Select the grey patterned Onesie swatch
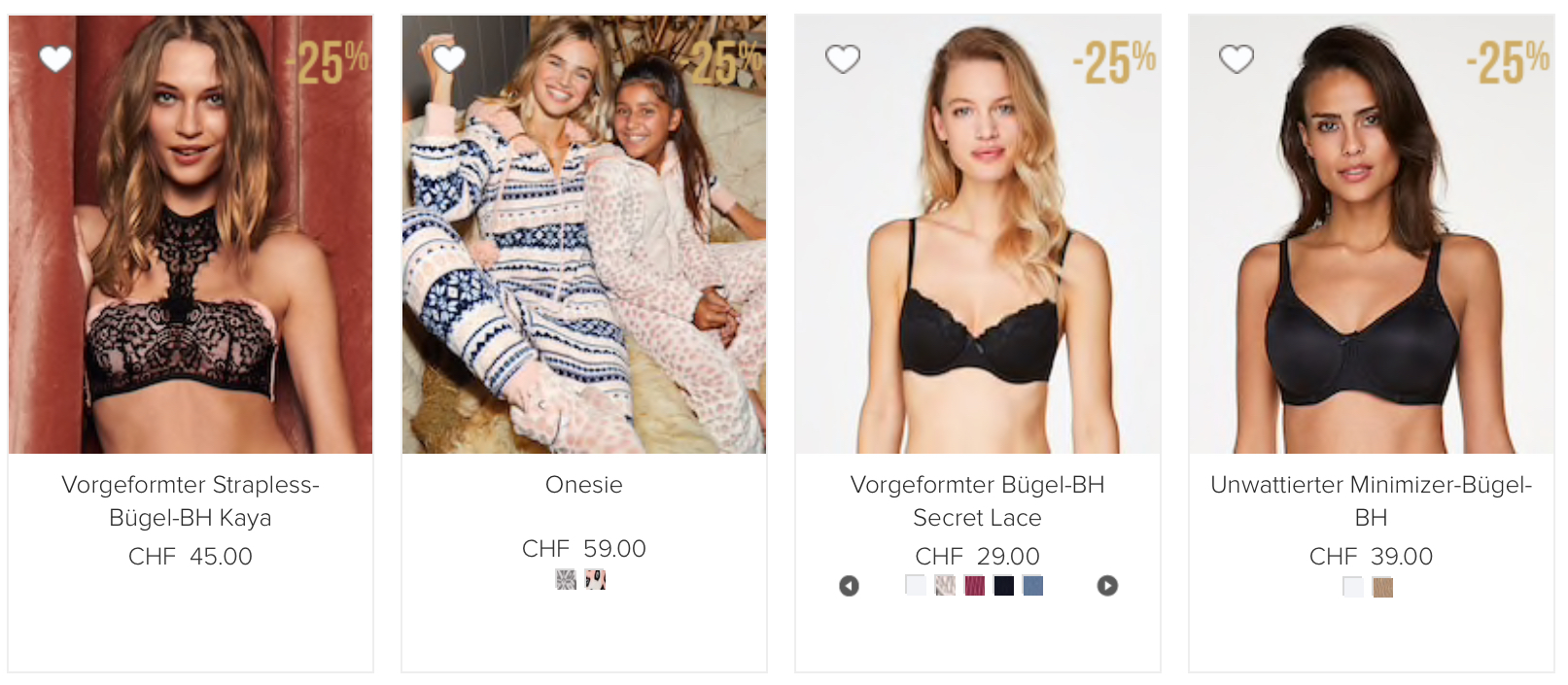Viewport: 1568px width, 685px height. point(566,580)
